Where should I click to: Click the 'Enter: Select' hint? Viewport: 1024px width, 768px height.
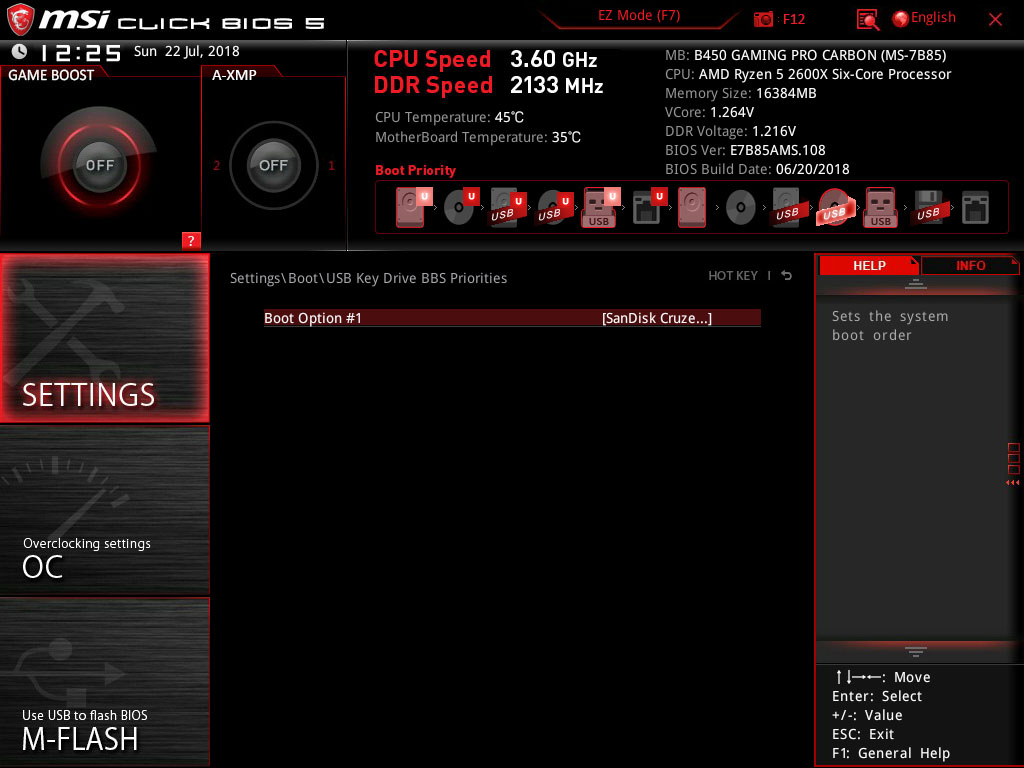[x=876, y=696]
